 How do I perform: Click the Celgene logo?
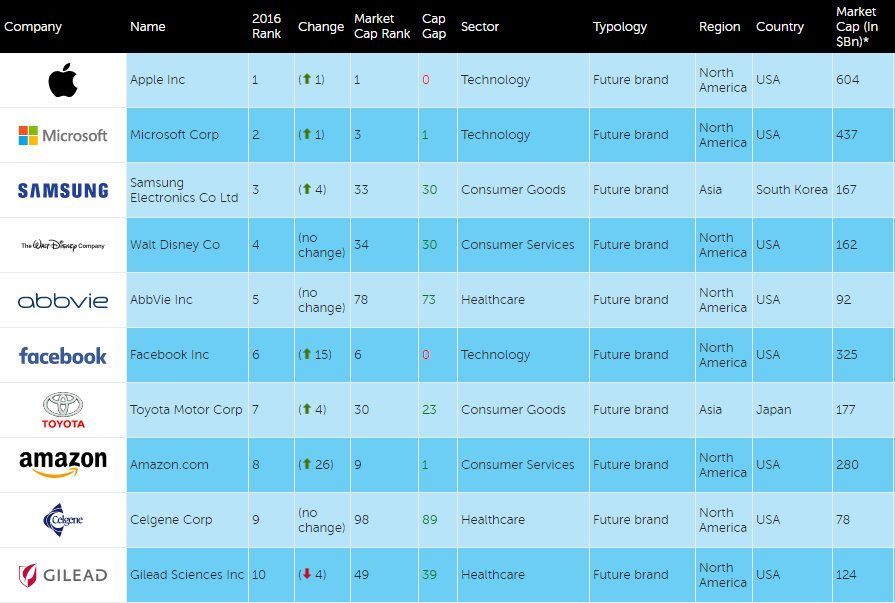point(62,519)
